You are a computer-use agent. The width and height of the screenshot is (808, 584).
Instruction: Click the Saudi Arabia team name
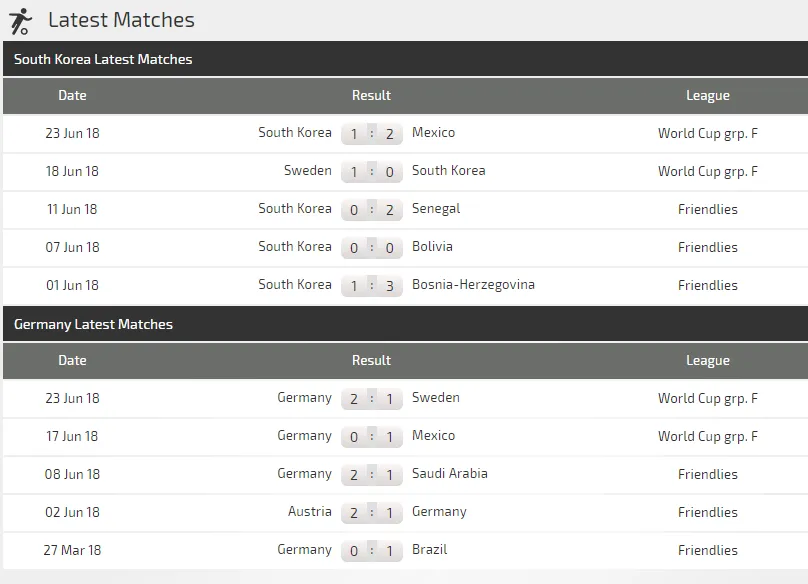(x=449, y=474)
